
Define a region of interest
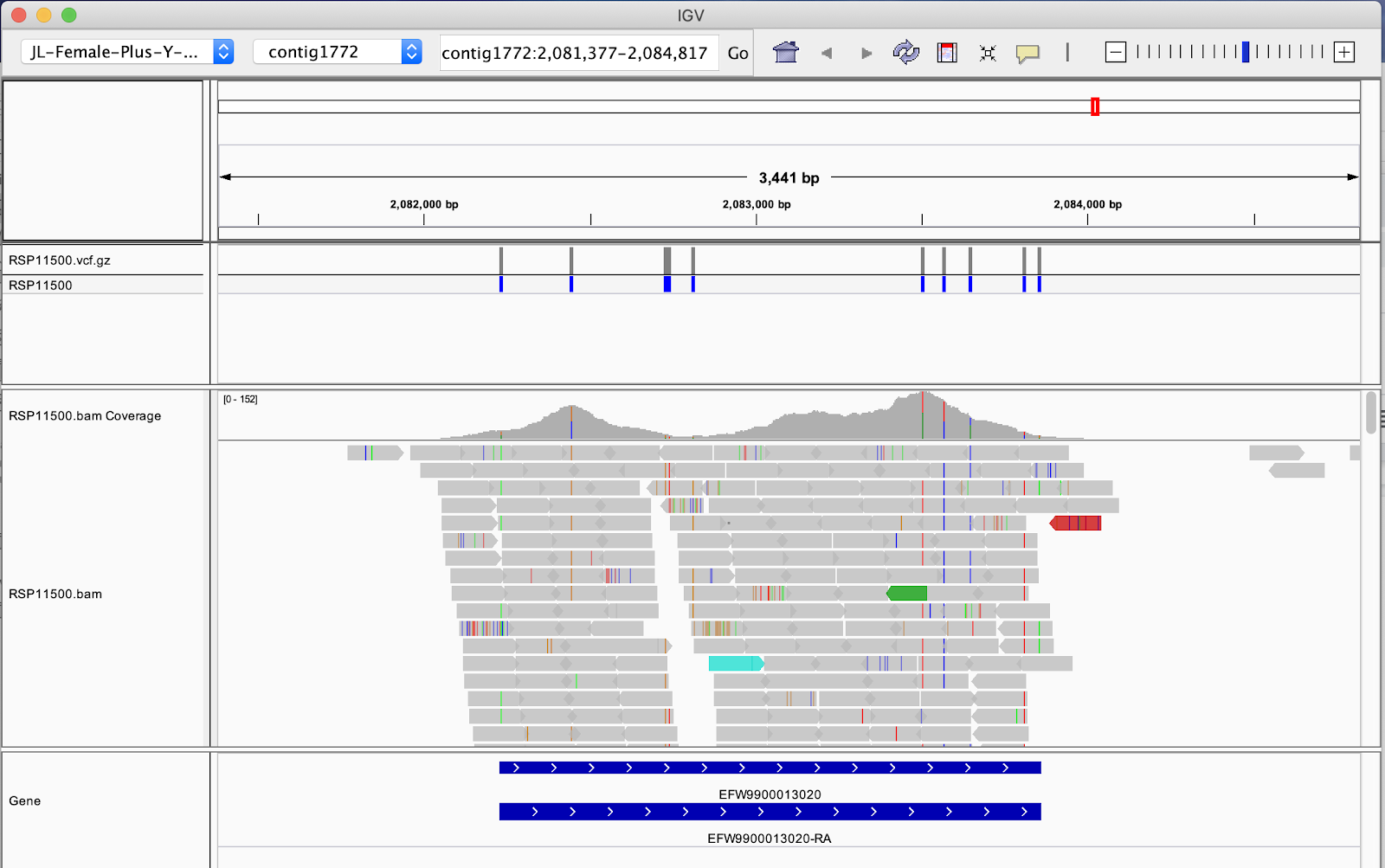pyautogui.click(x=947, y=53)
